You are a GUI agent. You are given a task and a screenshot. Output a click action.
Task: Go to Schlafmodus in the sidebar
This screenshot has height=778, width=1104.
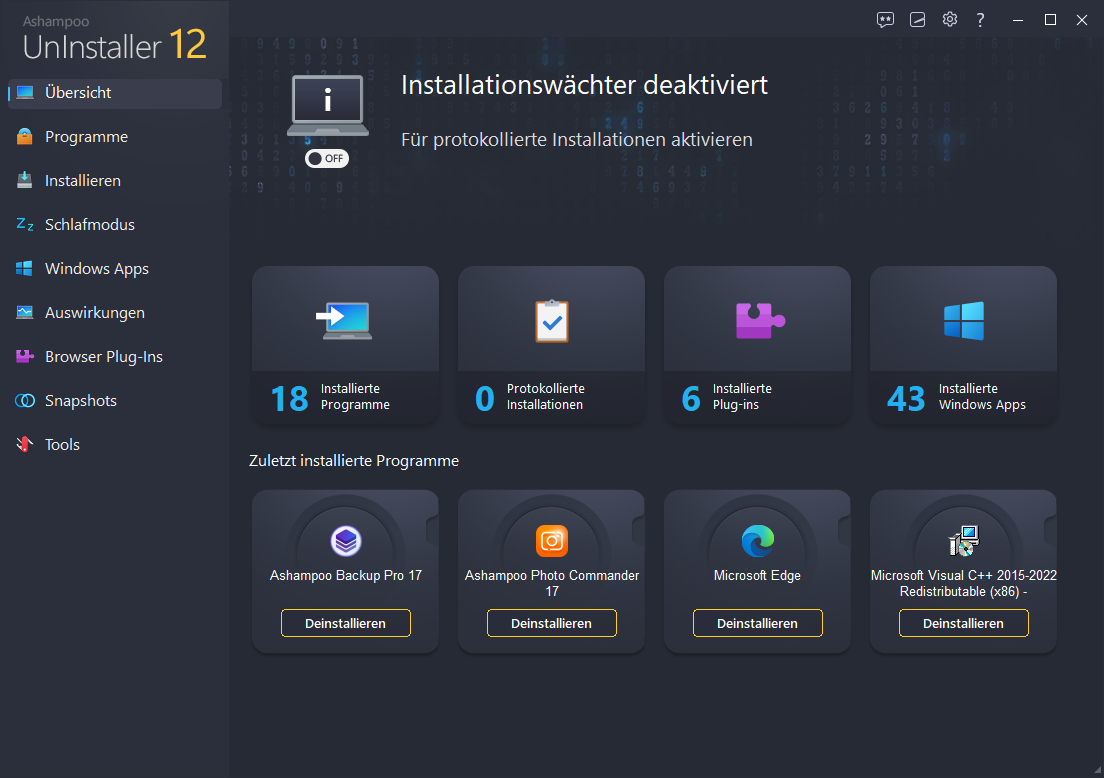(x=89, y=225)
